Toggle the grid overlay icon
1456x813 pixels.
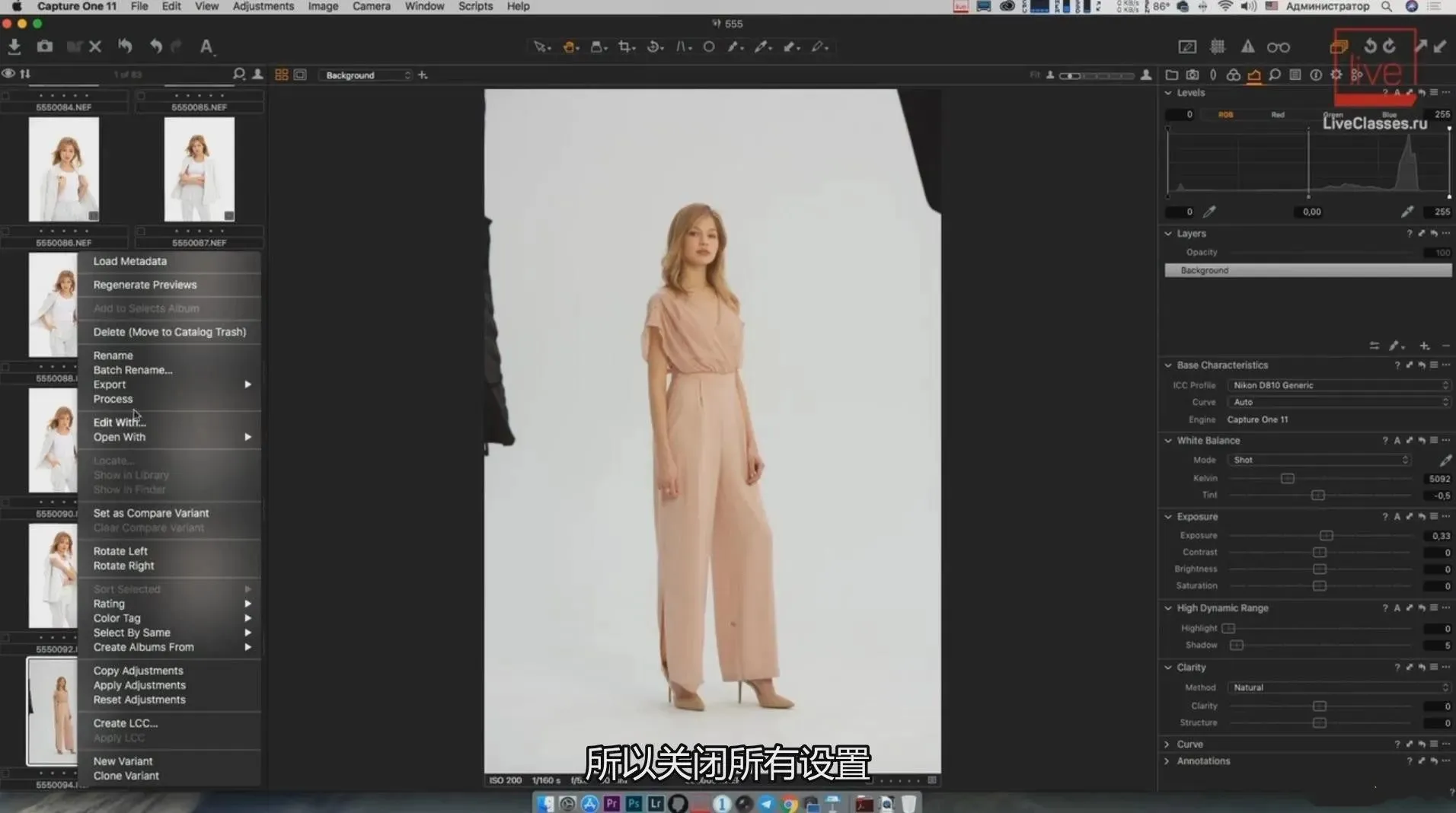click(1218, 47)
